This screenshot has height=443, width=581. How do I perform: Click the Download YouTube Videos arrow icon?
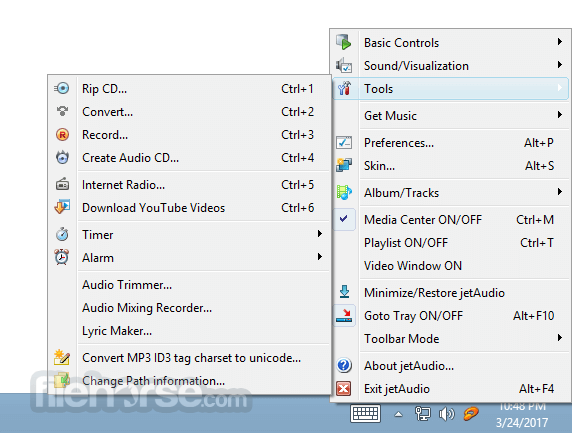(62, 207)
